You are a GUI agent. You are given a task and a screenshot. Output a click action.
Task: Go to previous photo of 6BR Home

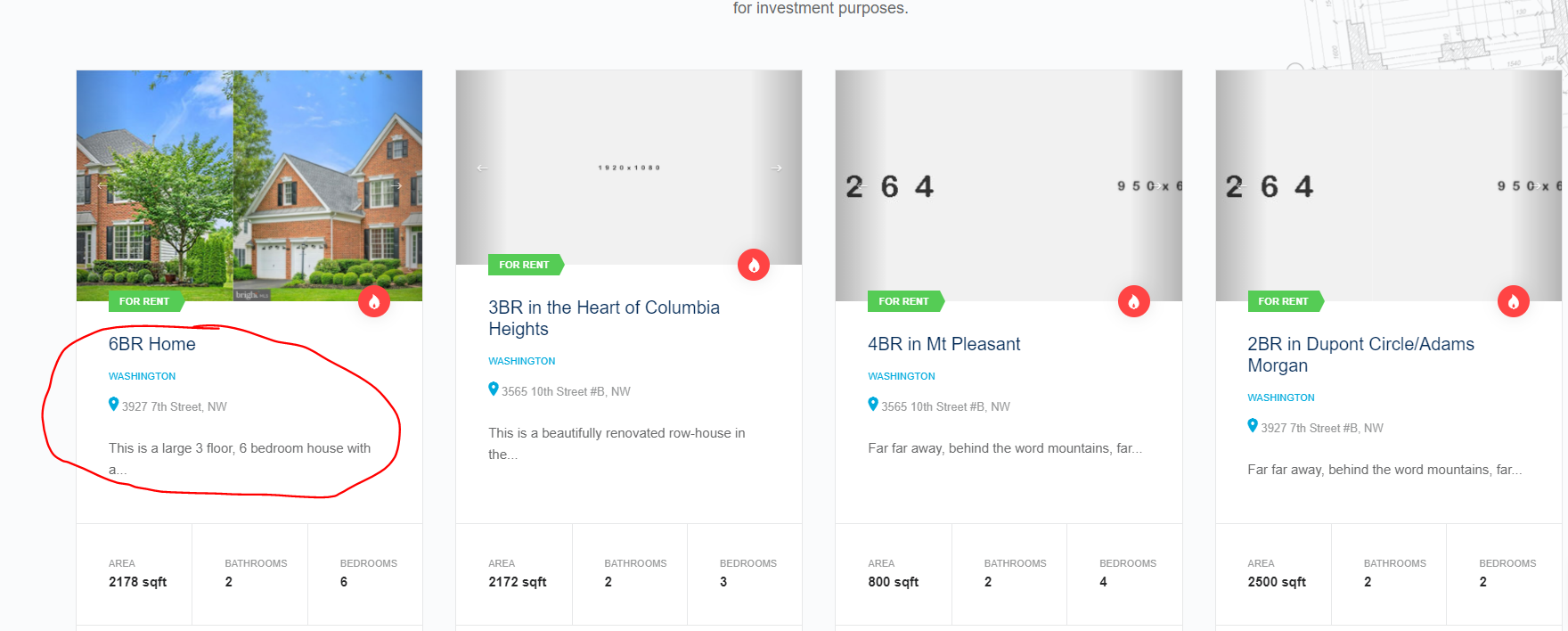click(x=102, y=185)
